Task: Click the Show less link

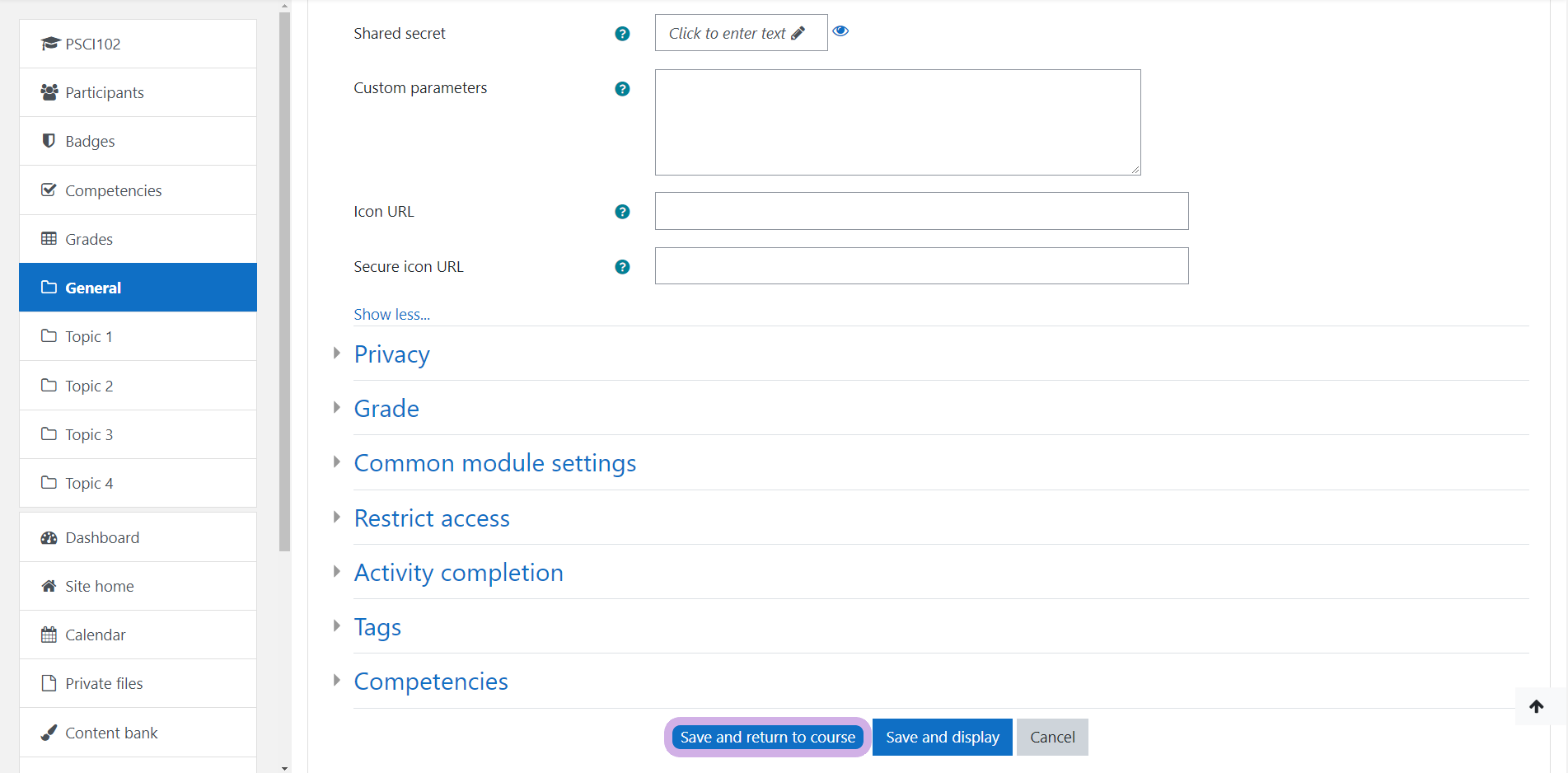Action: (x=391, y=315)
